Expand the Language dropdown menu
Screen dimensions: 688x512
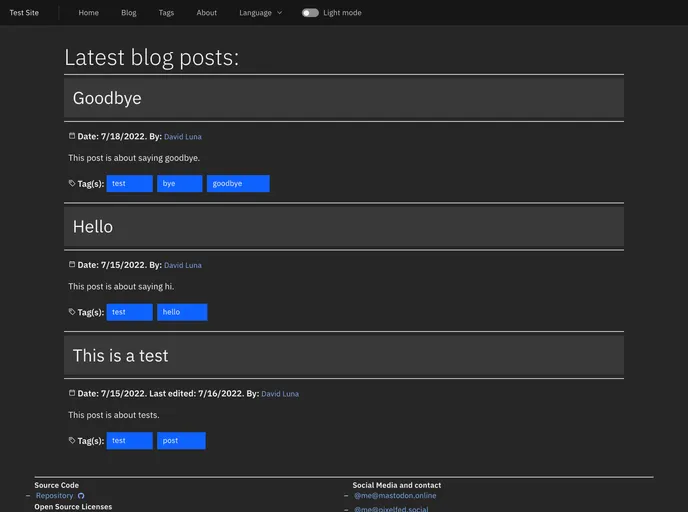point(260,13)
